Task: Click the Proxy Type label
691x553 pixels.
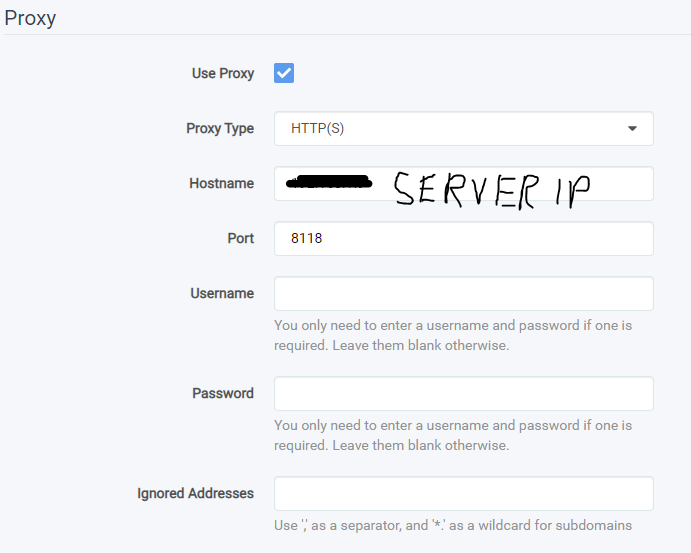Action: (x=220, y=128)
